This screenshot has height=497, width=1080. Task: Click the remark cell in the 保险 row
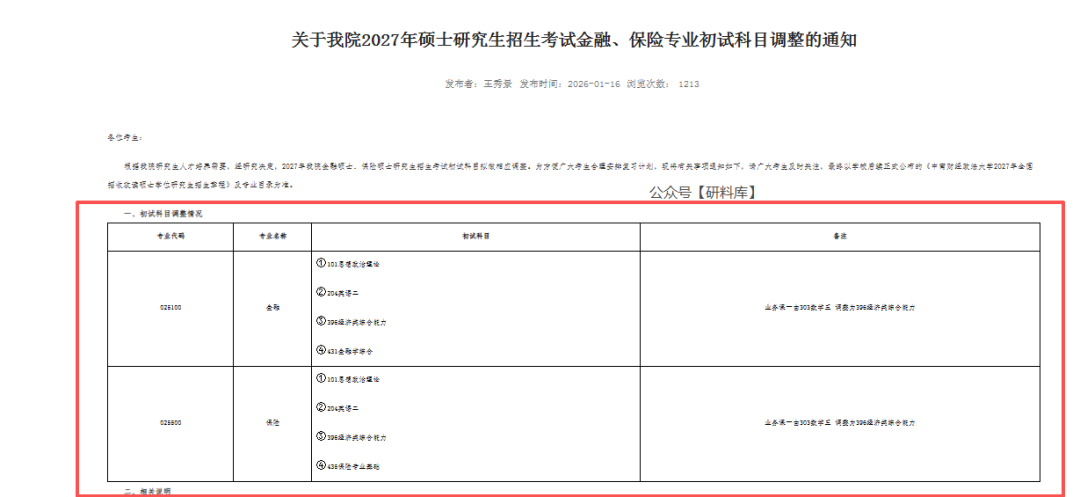click(x=840, y=423)
